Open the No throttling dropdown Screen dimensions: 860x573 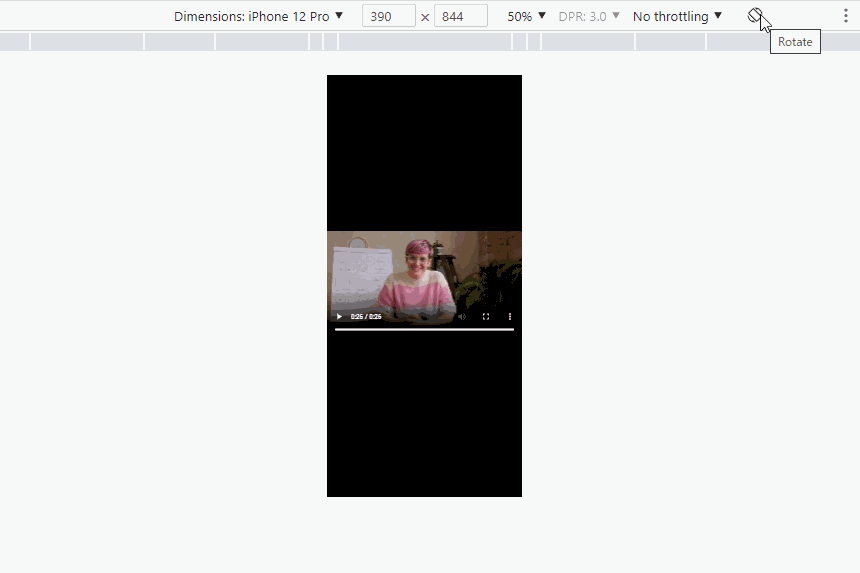pos(677,16)
